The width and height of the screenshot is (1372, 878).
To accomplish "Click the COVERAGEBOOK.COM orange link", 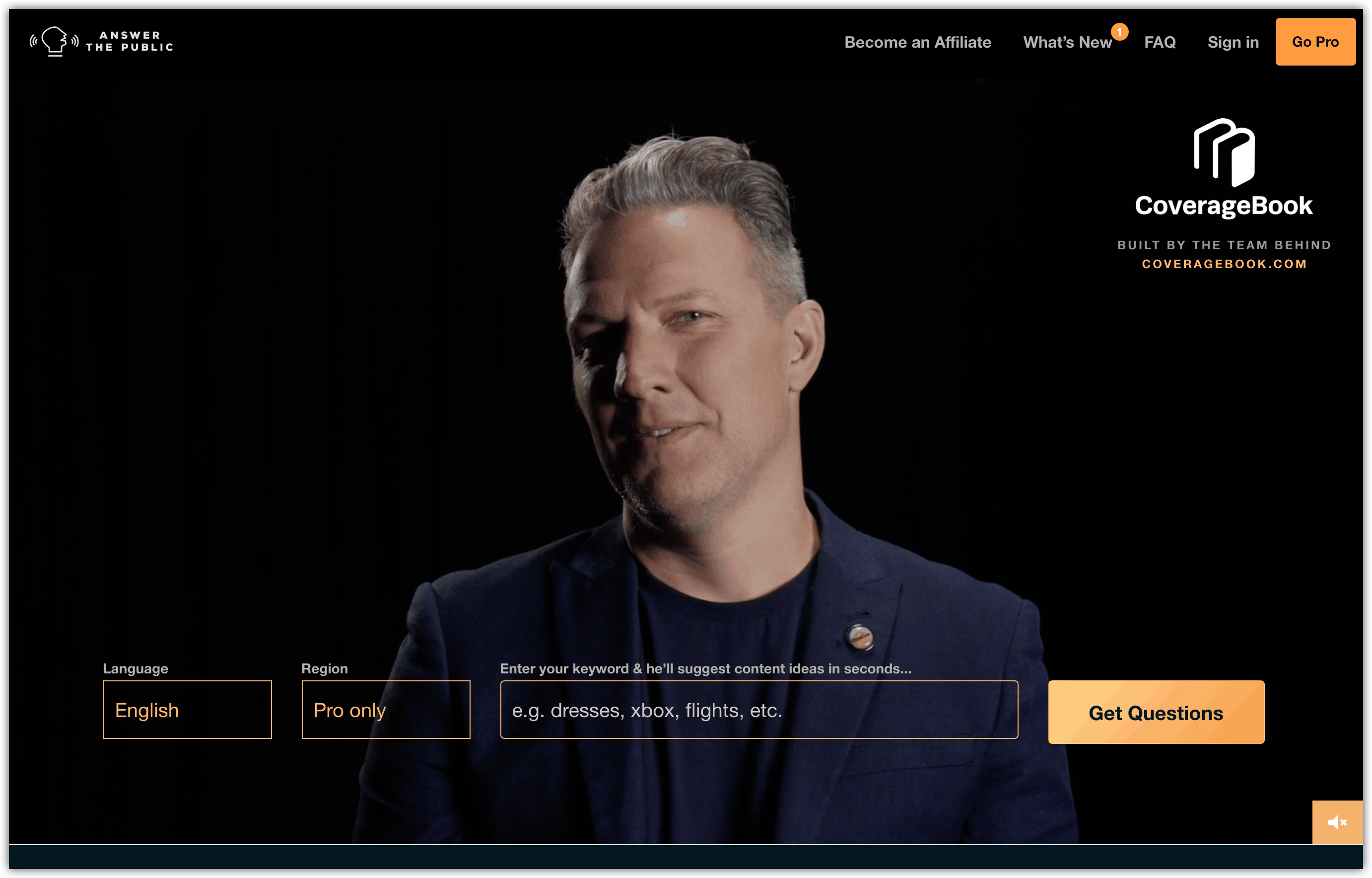I will coord(1224,264).
